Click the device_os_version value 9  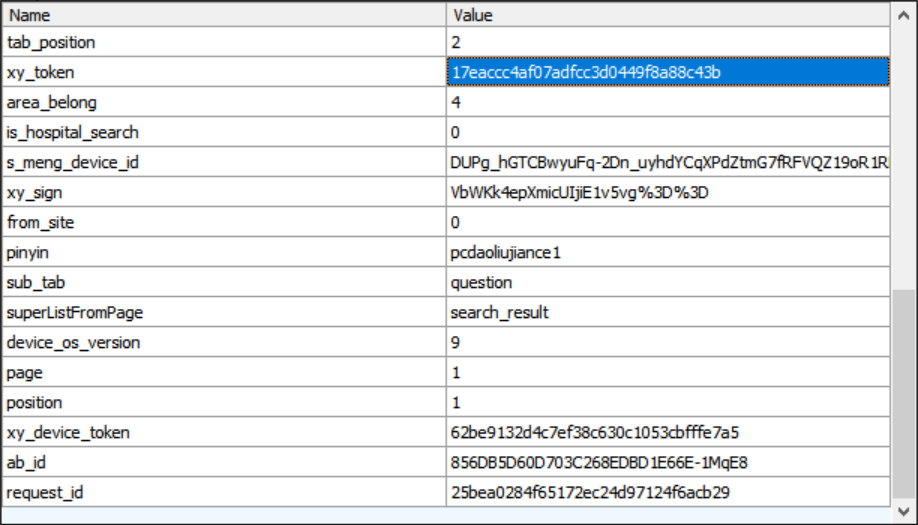(668, 342)
